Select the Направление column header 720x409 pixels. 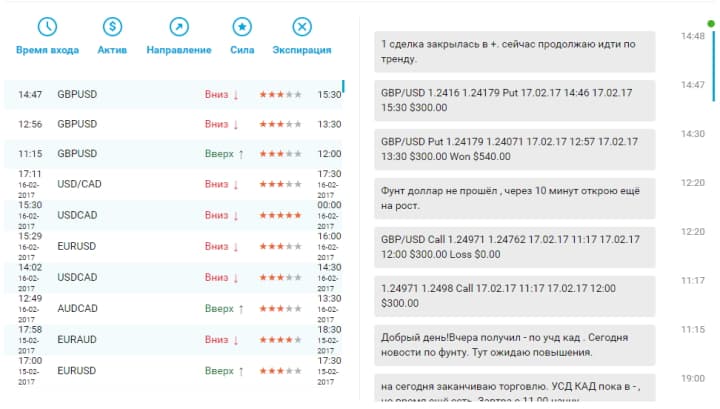[x=178, y=50]
